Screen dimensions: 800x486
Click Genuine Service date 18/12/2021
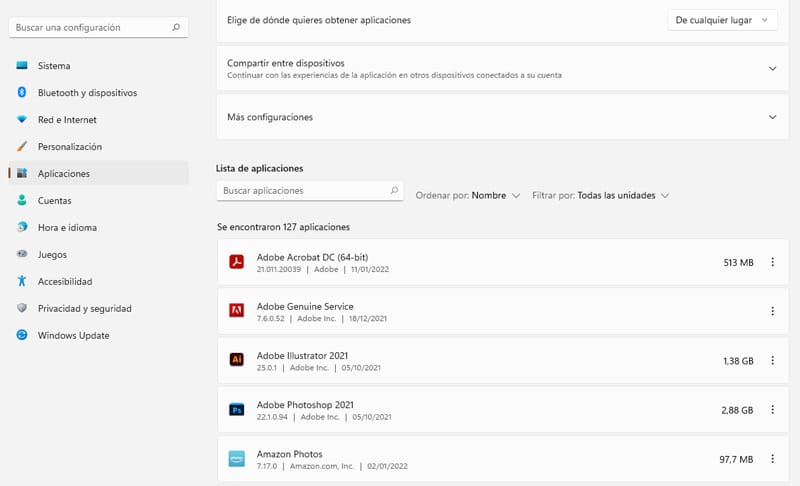pos(368,318)
